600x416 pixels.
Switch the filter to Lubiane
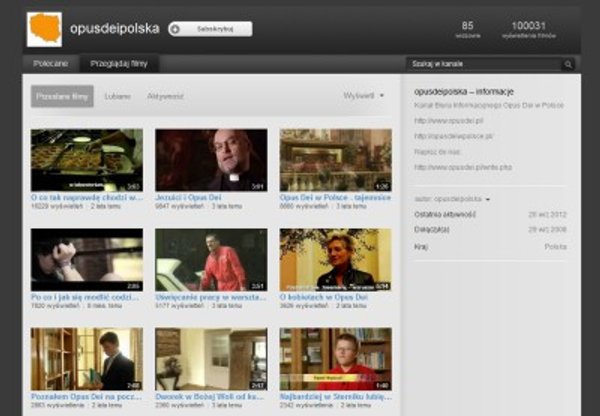[117, 96]
